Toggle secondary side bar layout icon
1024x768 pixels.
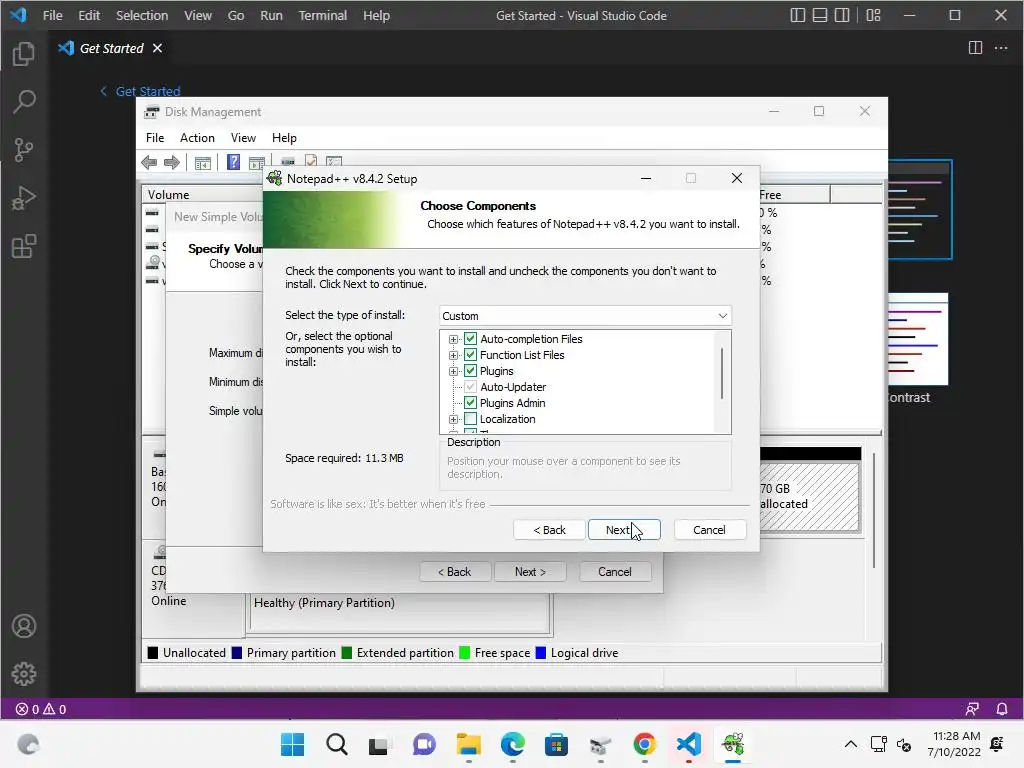click(x=842, y=15)
